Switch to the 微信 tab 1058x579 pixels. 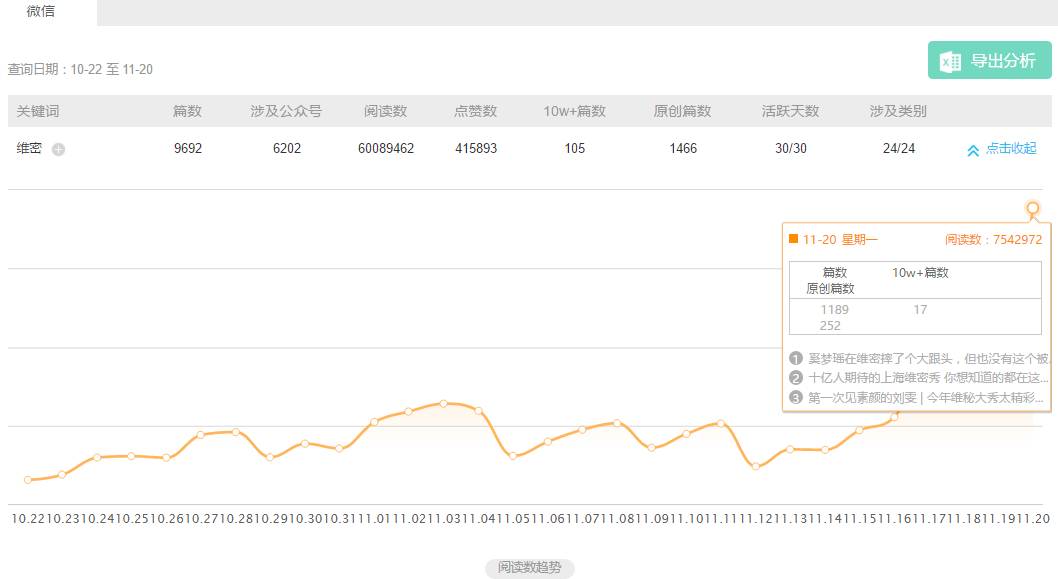pos(41,11)
